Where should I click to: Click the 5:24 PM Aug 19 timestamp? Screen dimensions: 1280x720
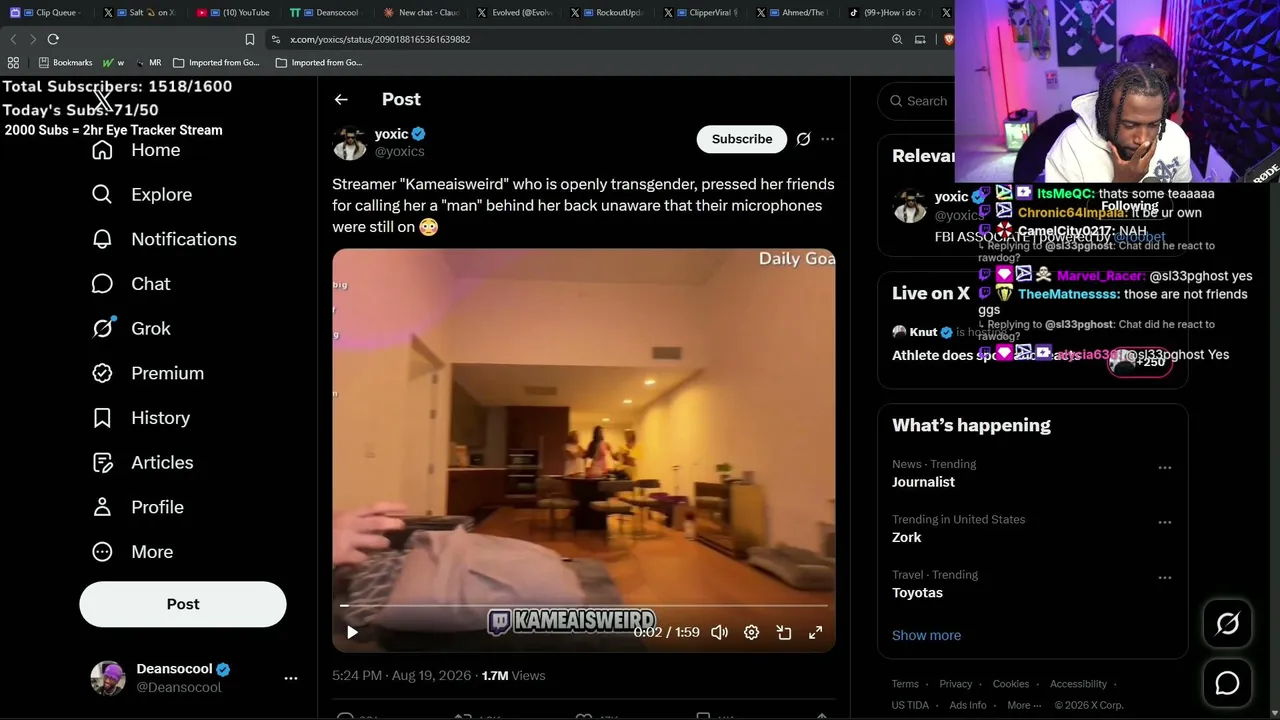[x=401, y=676]
